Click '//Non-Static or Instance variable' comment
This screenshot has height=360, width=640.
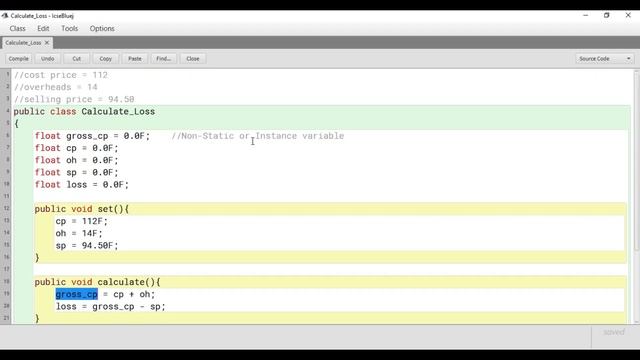[x=258, y=136]
